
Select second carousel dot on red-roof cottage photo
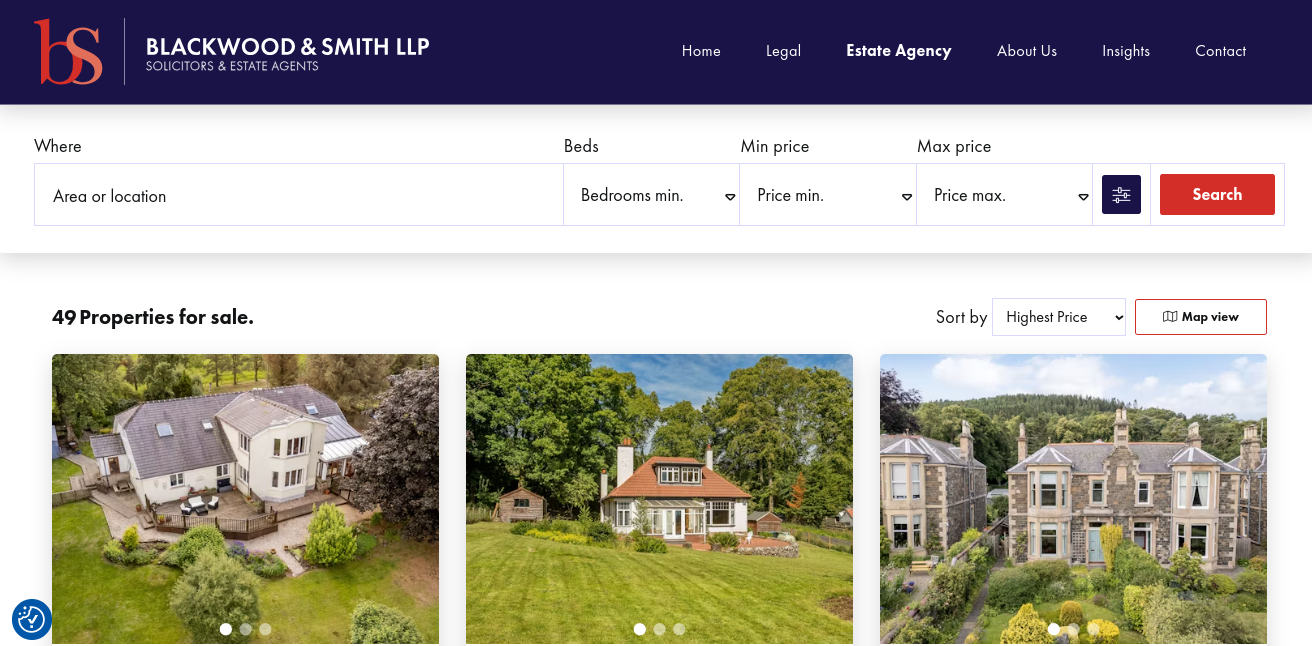[x=659, y=629]
